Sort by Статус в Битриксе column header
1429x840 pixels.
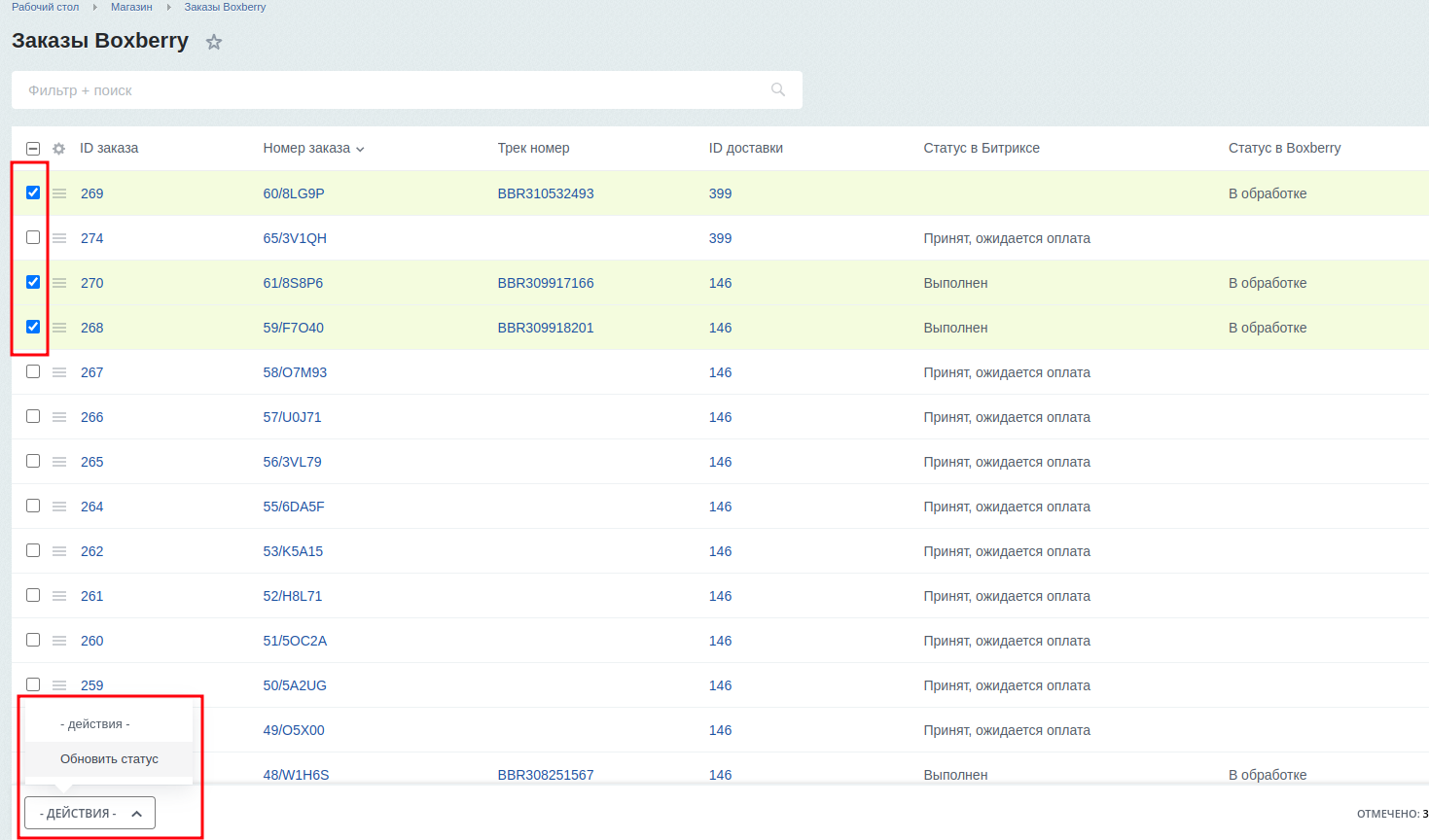(982, 148)
